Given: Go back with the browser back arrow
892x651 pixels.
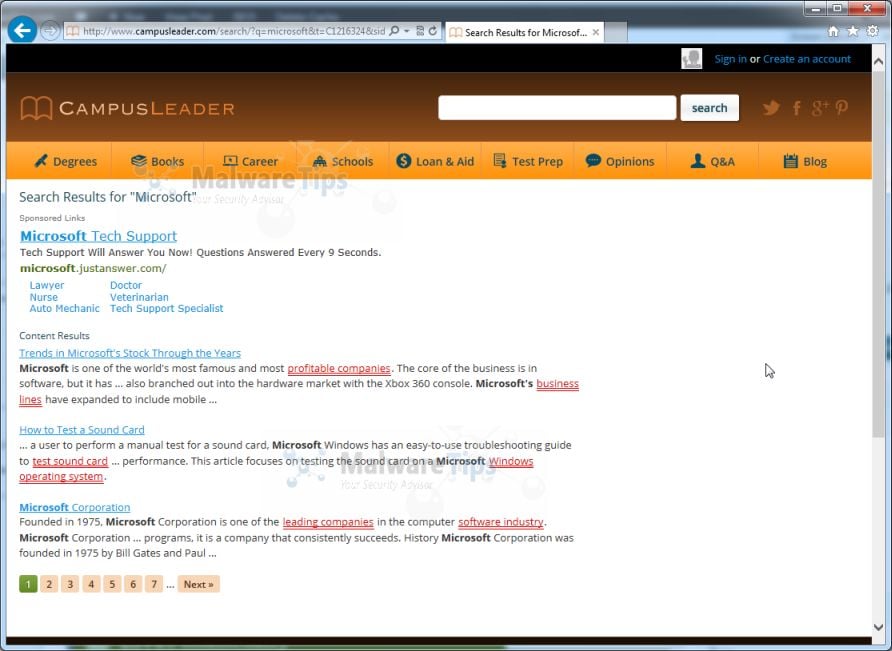Looking at the screenshot, I should tap(22, 30).
